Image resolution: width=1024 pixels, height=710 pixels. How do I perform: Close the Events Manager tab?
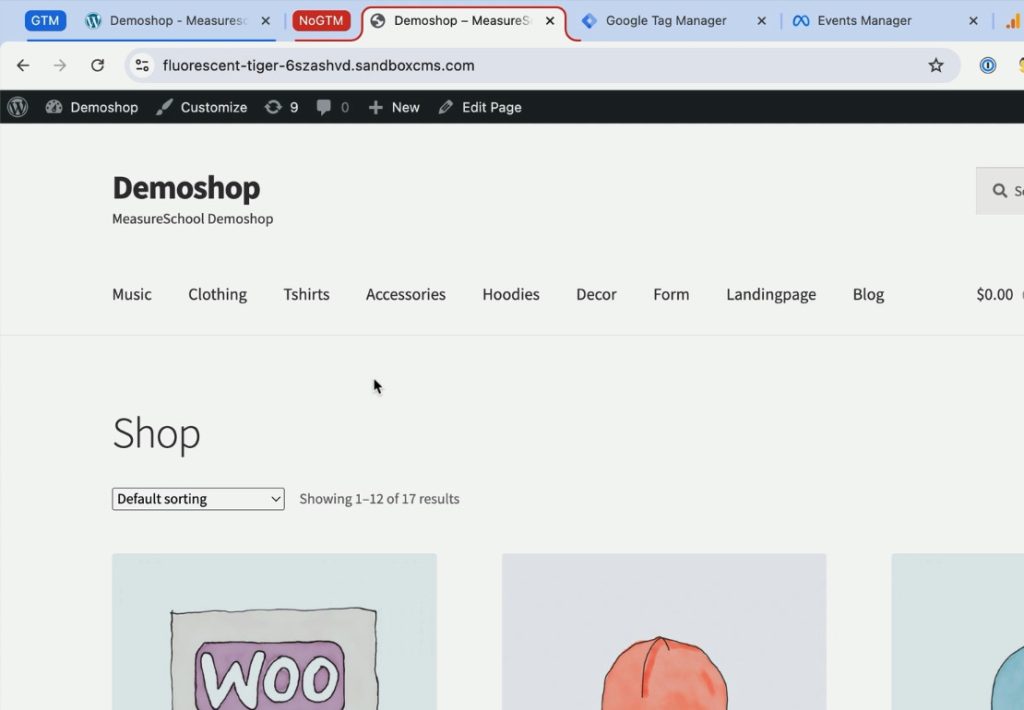[973, 21]
